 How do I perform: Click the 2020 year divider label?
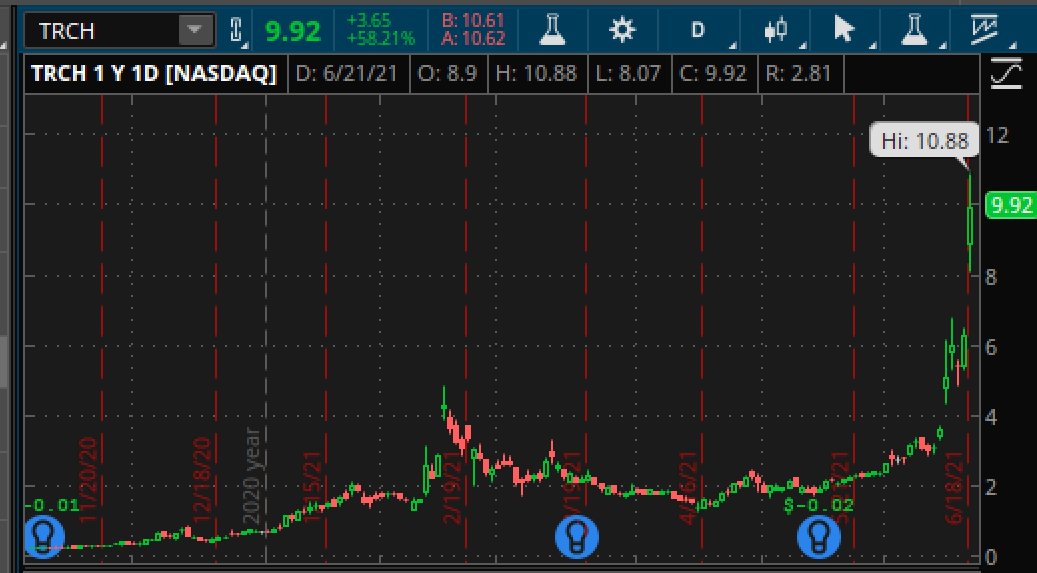pyautogui.click(x=251, y=475)
